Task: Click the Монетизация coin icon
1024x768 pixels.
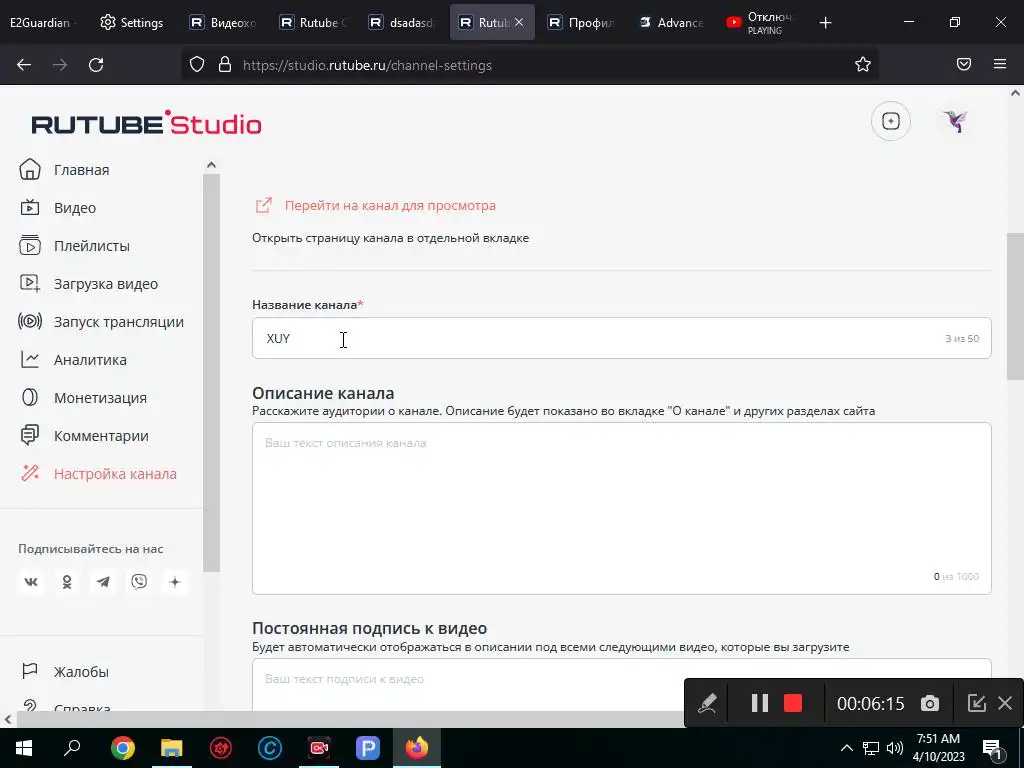Action: coord(29,397)
